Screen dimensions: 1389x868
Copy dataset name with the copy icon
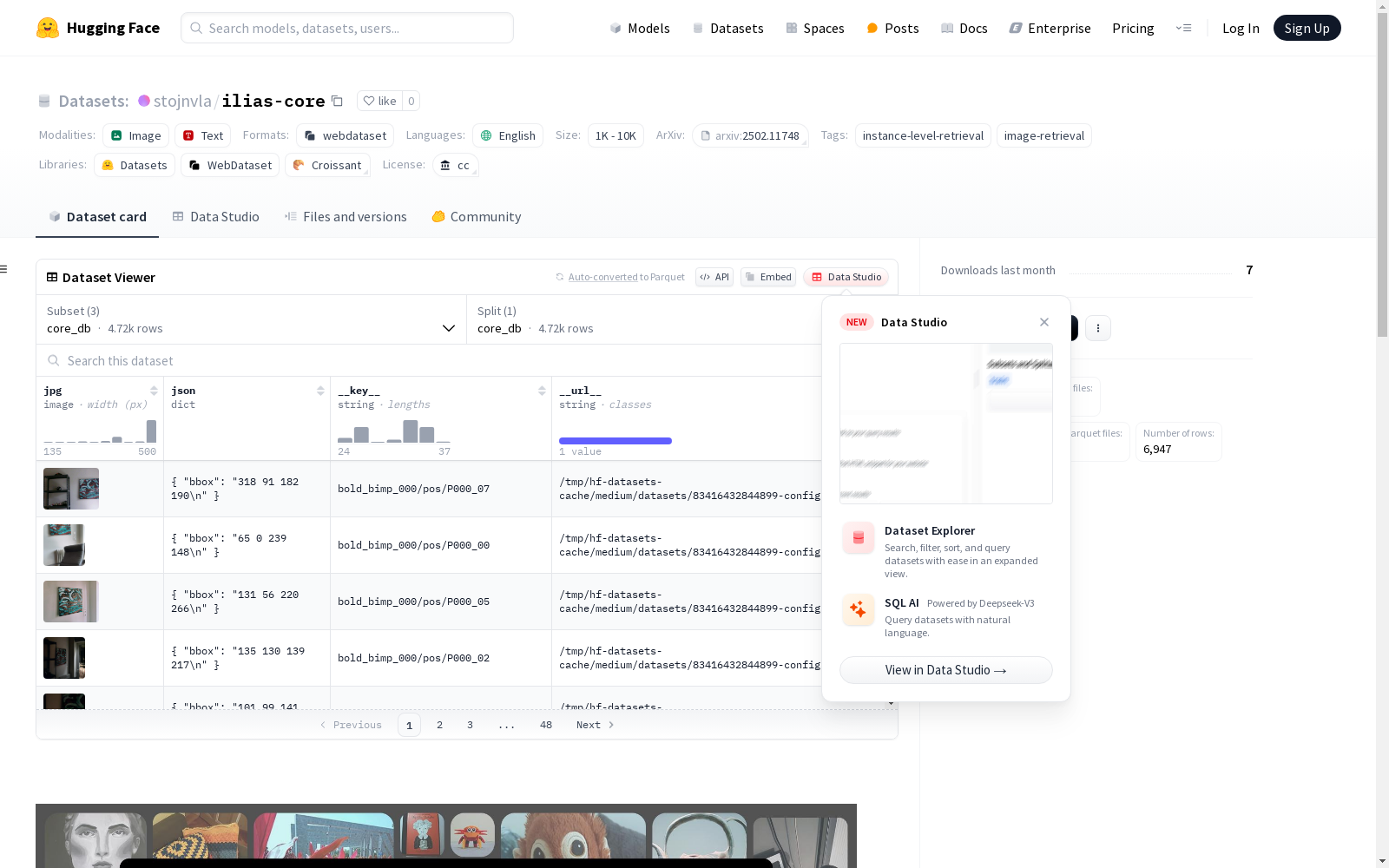(337, 101)
